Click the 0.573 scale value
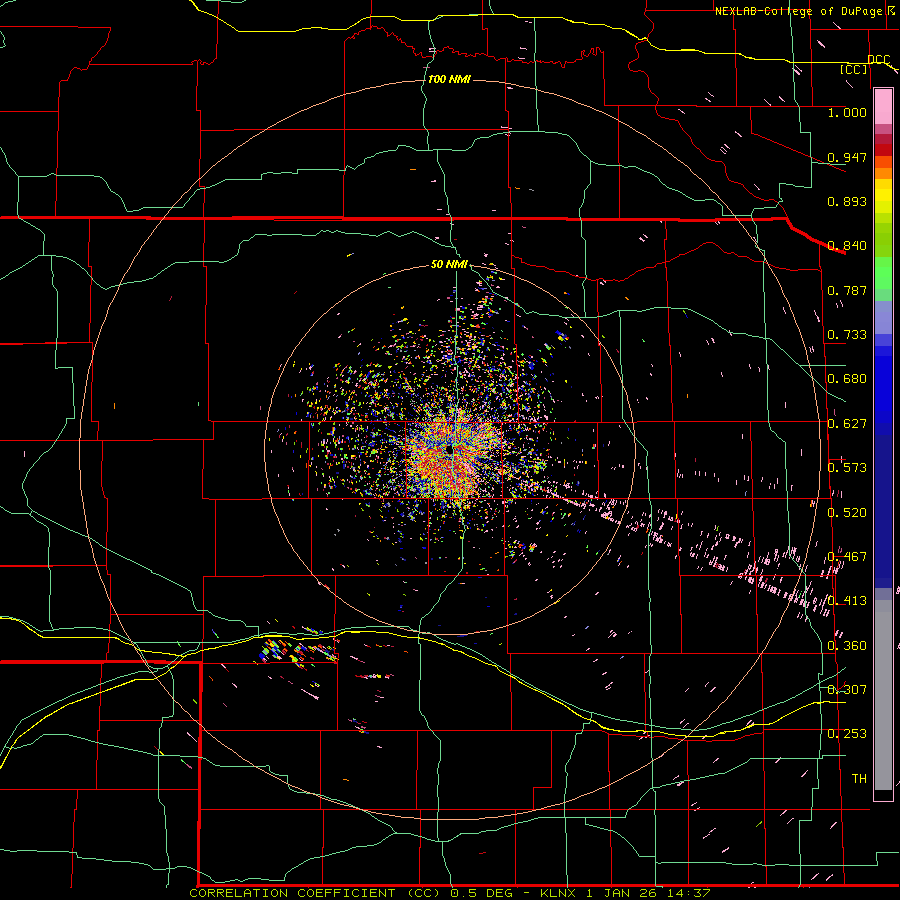900x900 pixels. click(x=847, y=468)
